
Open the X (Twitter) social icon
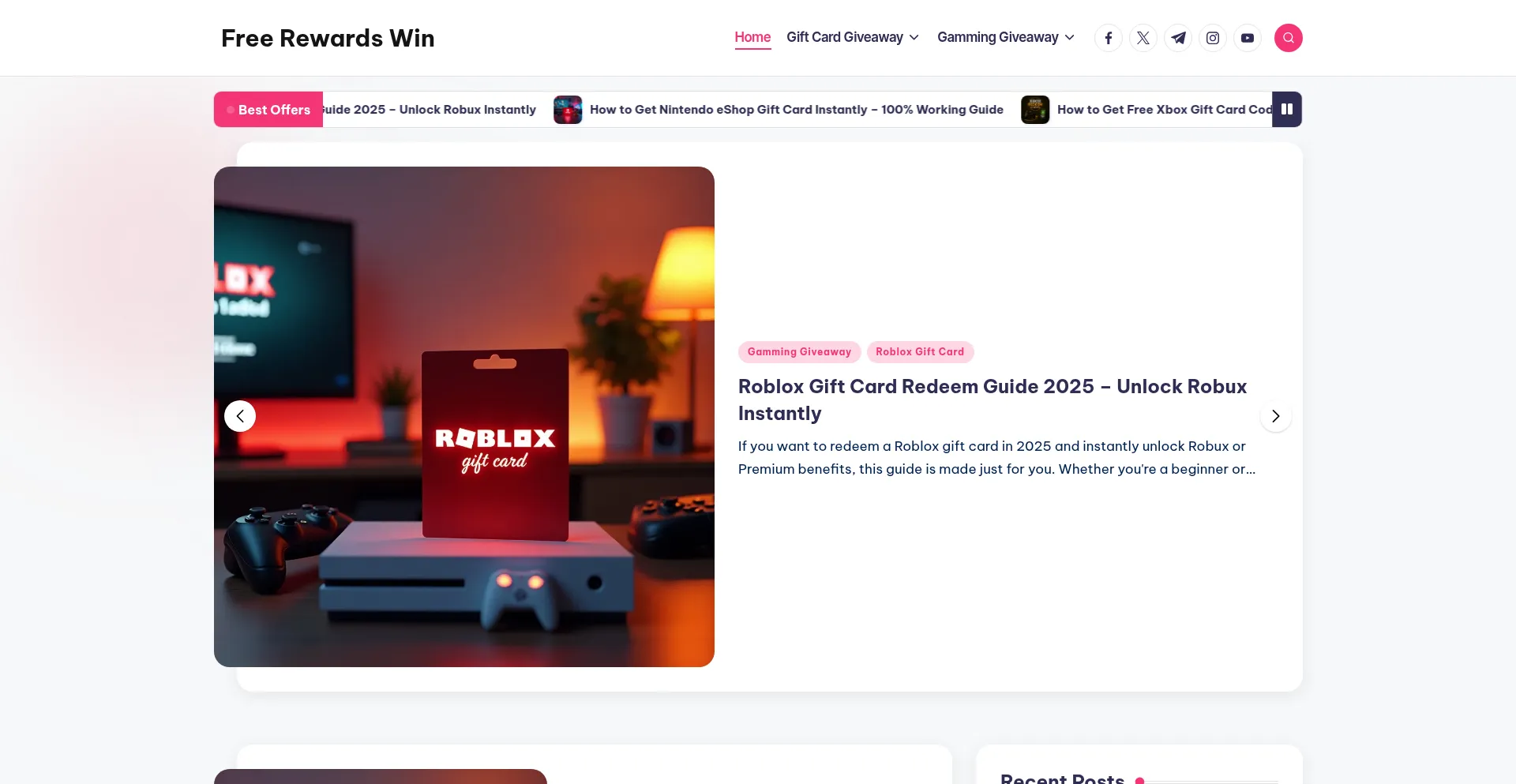[1143, 38]
